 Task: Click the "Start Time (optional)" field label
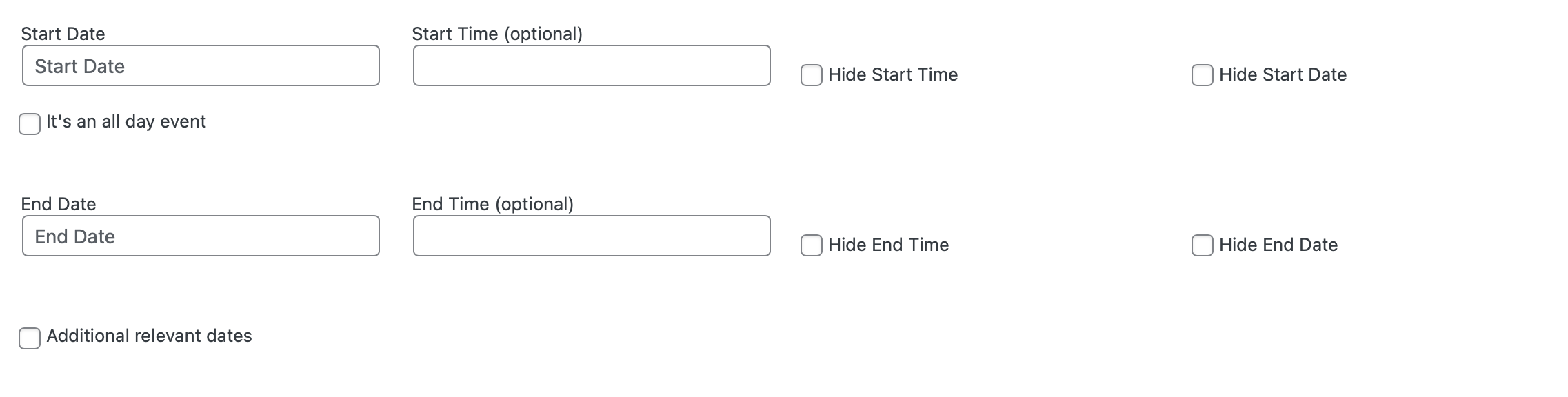(497, 34)
